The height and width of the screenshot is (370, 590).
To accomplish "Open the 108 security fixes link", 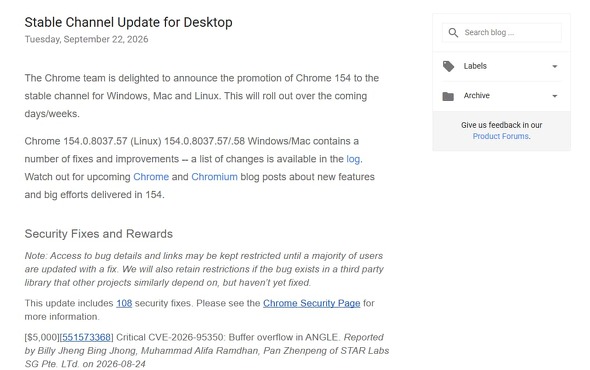I will [124, 303].
